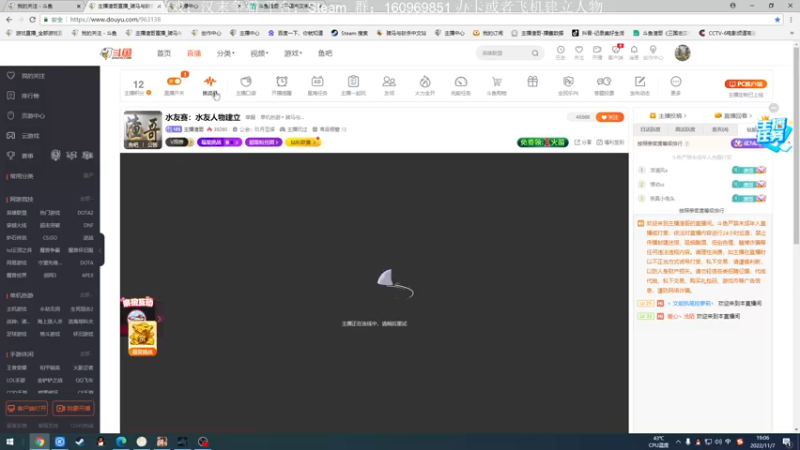Open the yellow pill button in stream info
Viewport: 800px width, 450px height.
[x=303, y=142]
